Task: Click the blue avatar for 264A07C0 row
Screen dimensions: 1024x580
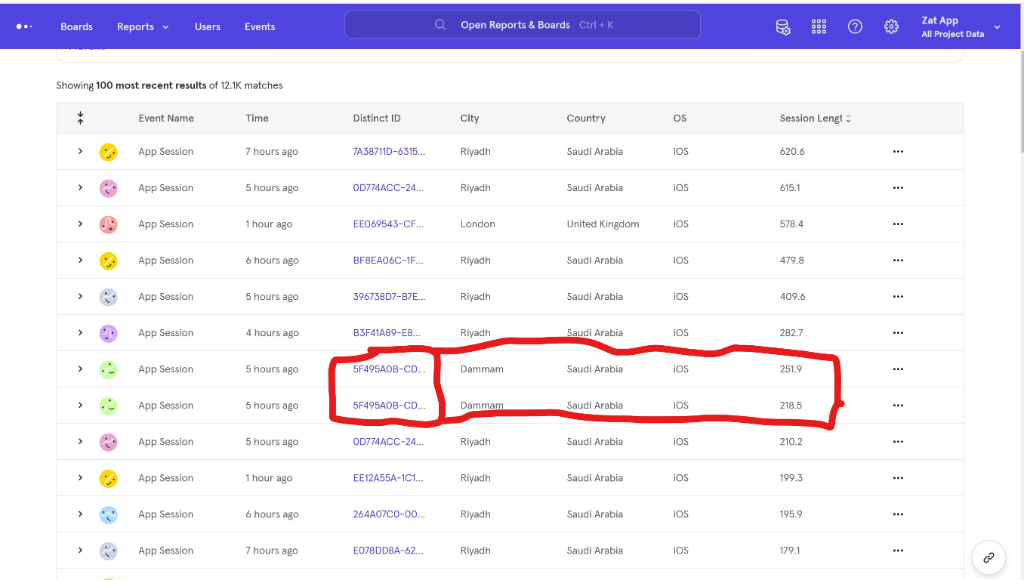Action: (108, 515)
